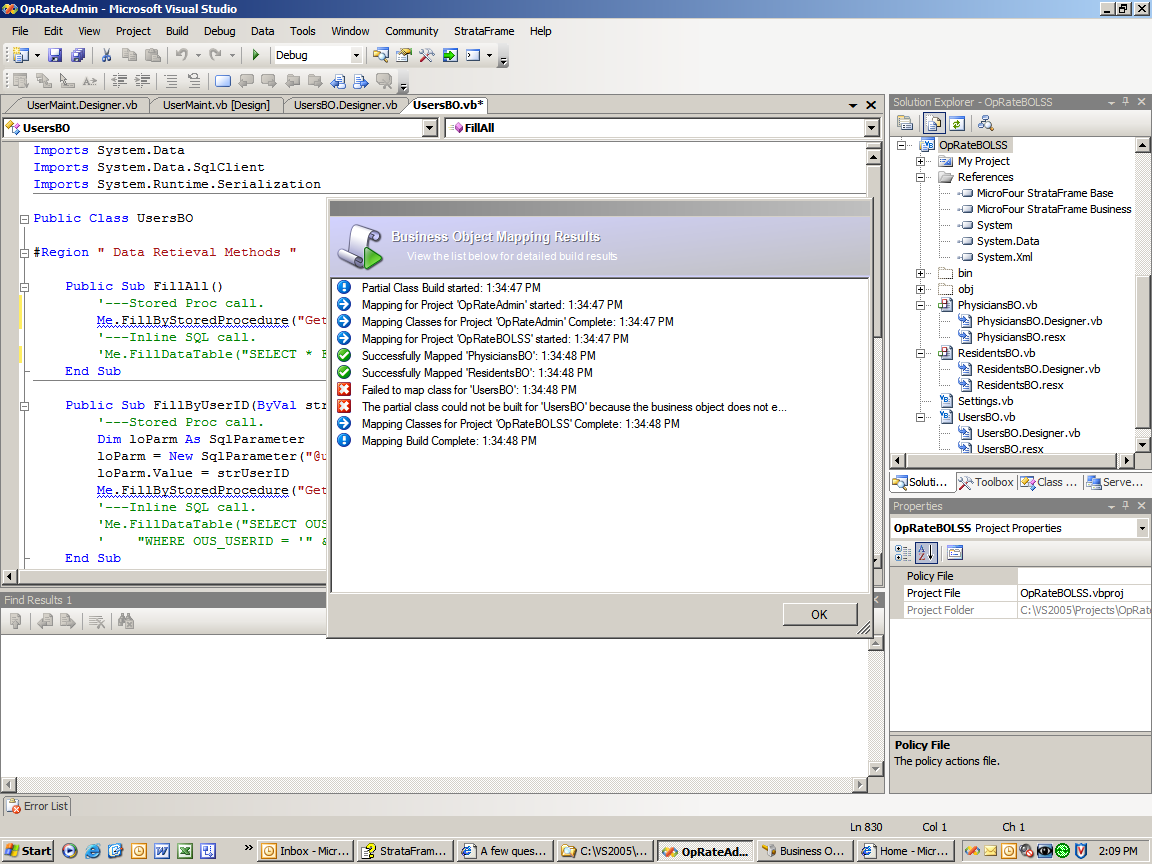
Task: Click Show All Files in Solution Explorer
Action: point(932,123)
